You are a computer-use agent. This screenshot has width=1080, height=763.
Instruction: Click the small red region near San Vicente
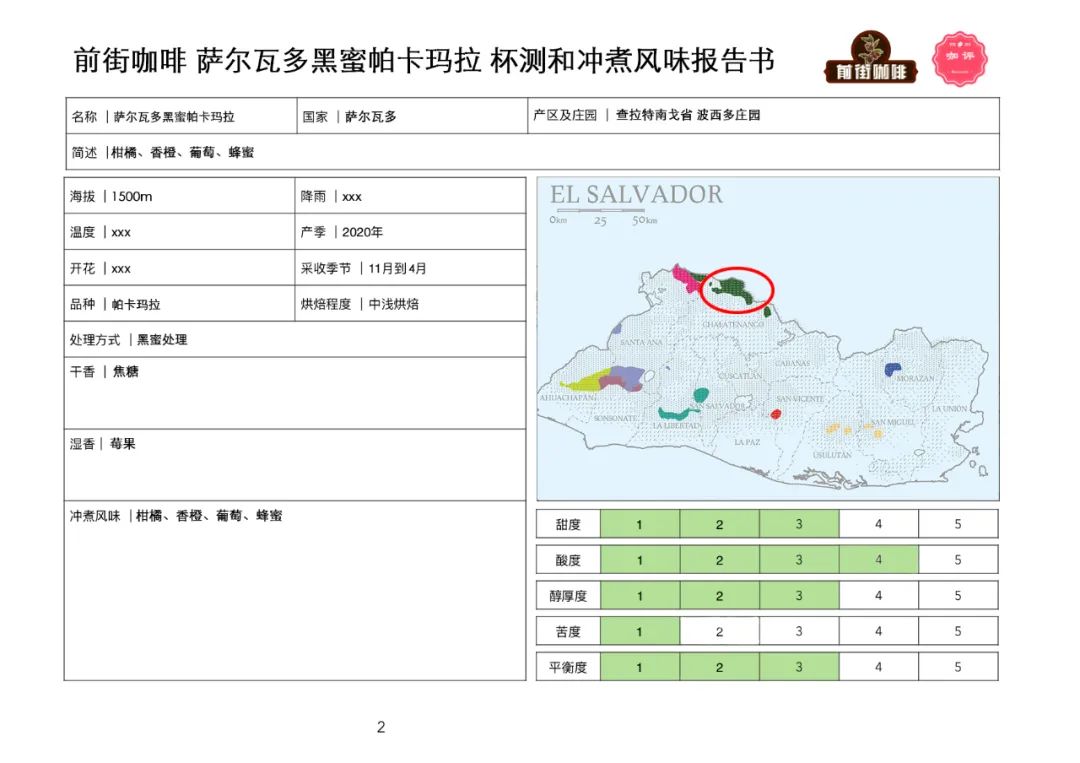point(775,413)
